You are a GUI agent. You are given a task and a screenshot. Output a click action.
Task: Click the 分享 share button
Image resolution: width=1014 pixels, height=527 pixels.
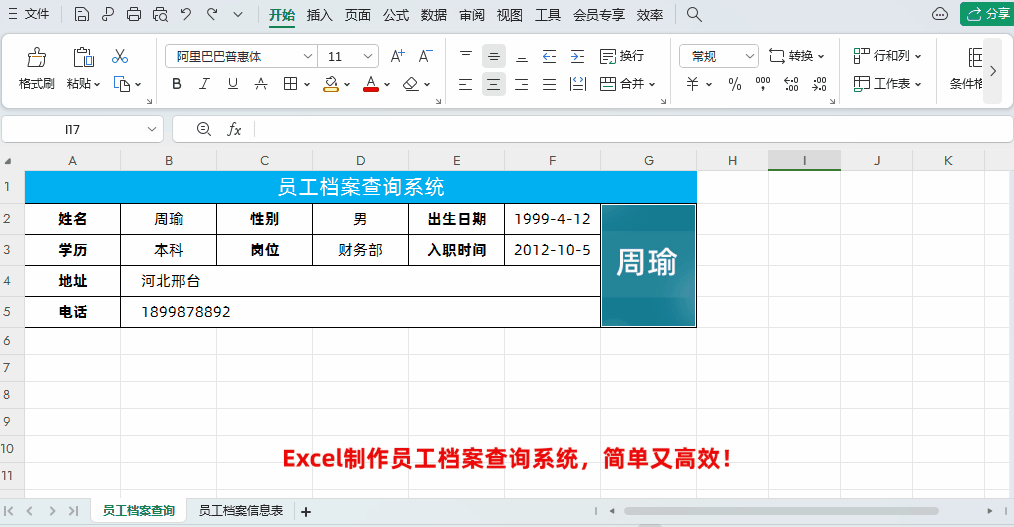pos(987,14)
